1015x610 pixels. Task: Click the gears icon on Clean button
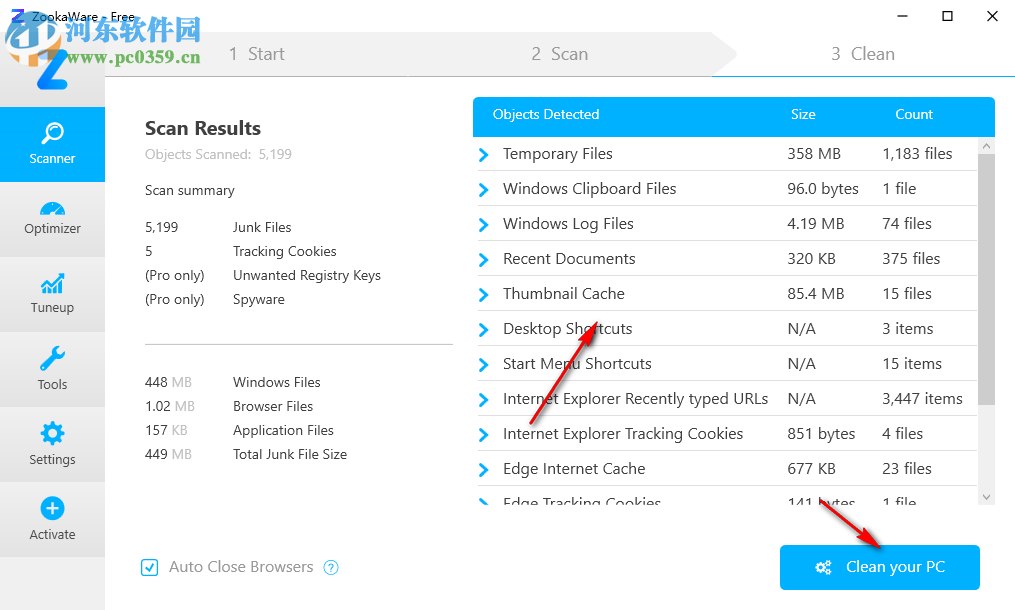click(x=823, y=567)
